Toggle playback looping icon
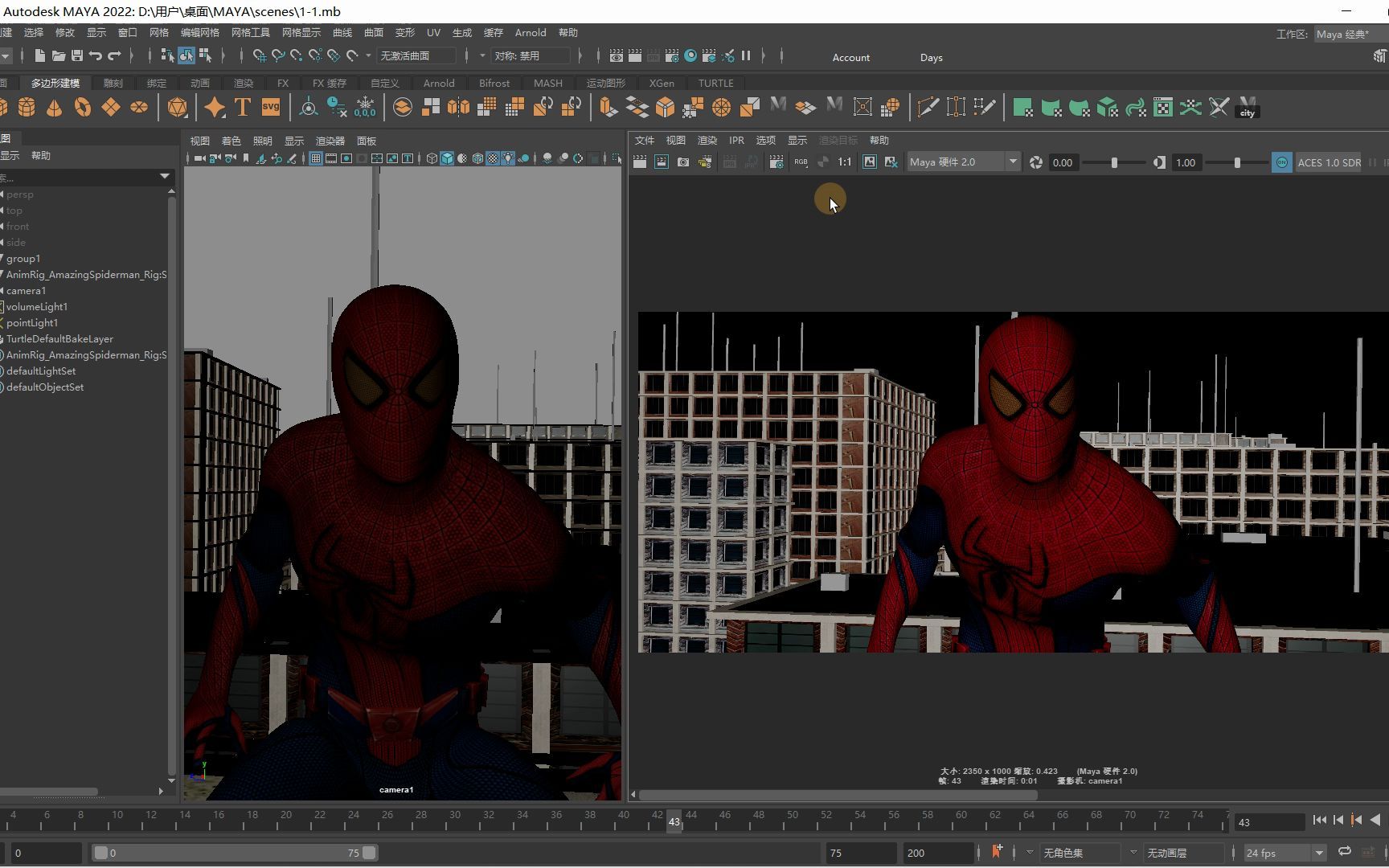Image resolution: width=1389 pixels, height=868 pixels. point(1344,852)
